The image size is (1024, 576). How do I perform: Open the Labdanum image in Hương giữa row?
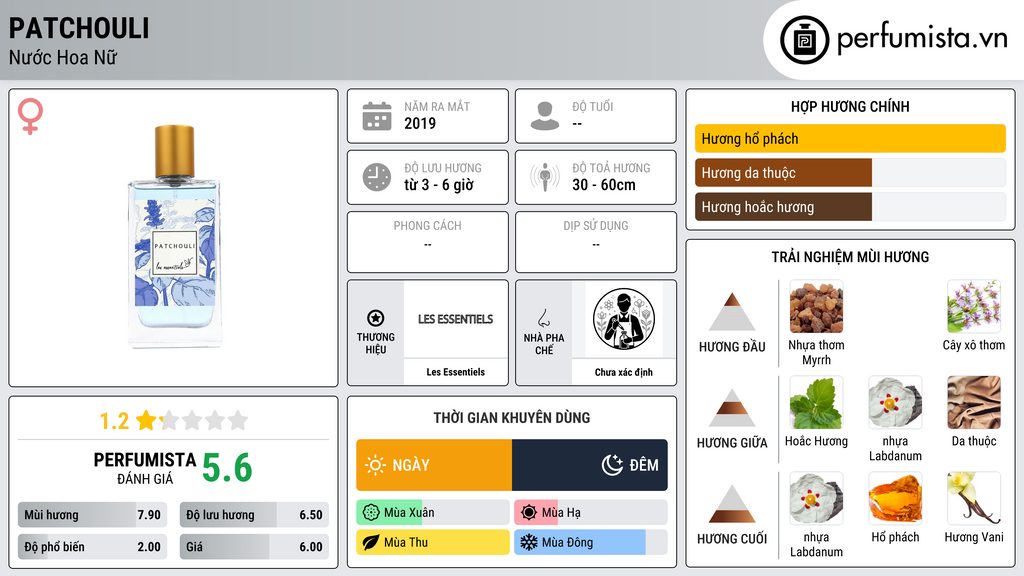(895, 403)
